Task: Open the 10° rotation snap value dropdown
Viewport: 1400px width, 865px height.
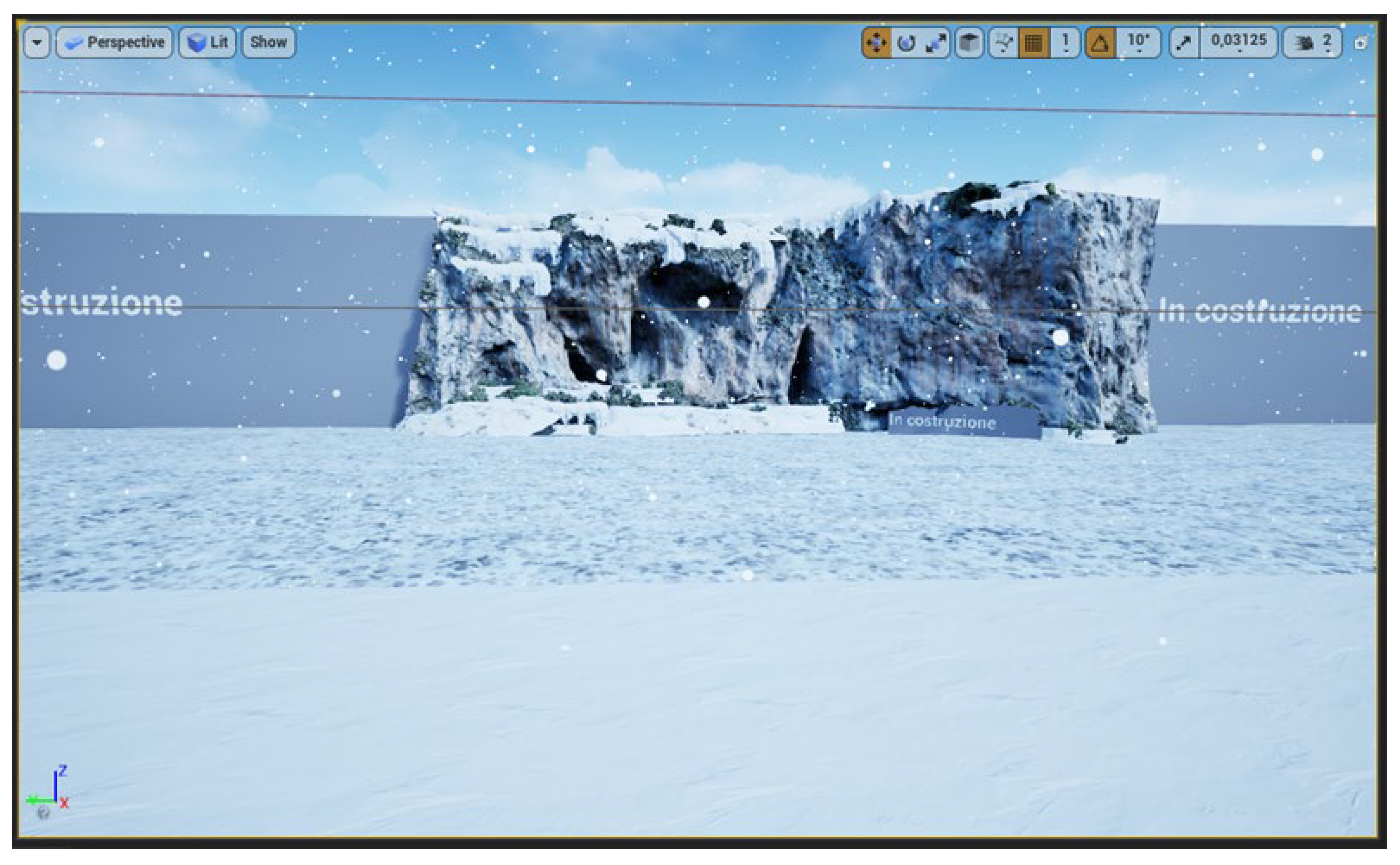Action: coord(1138,43)
